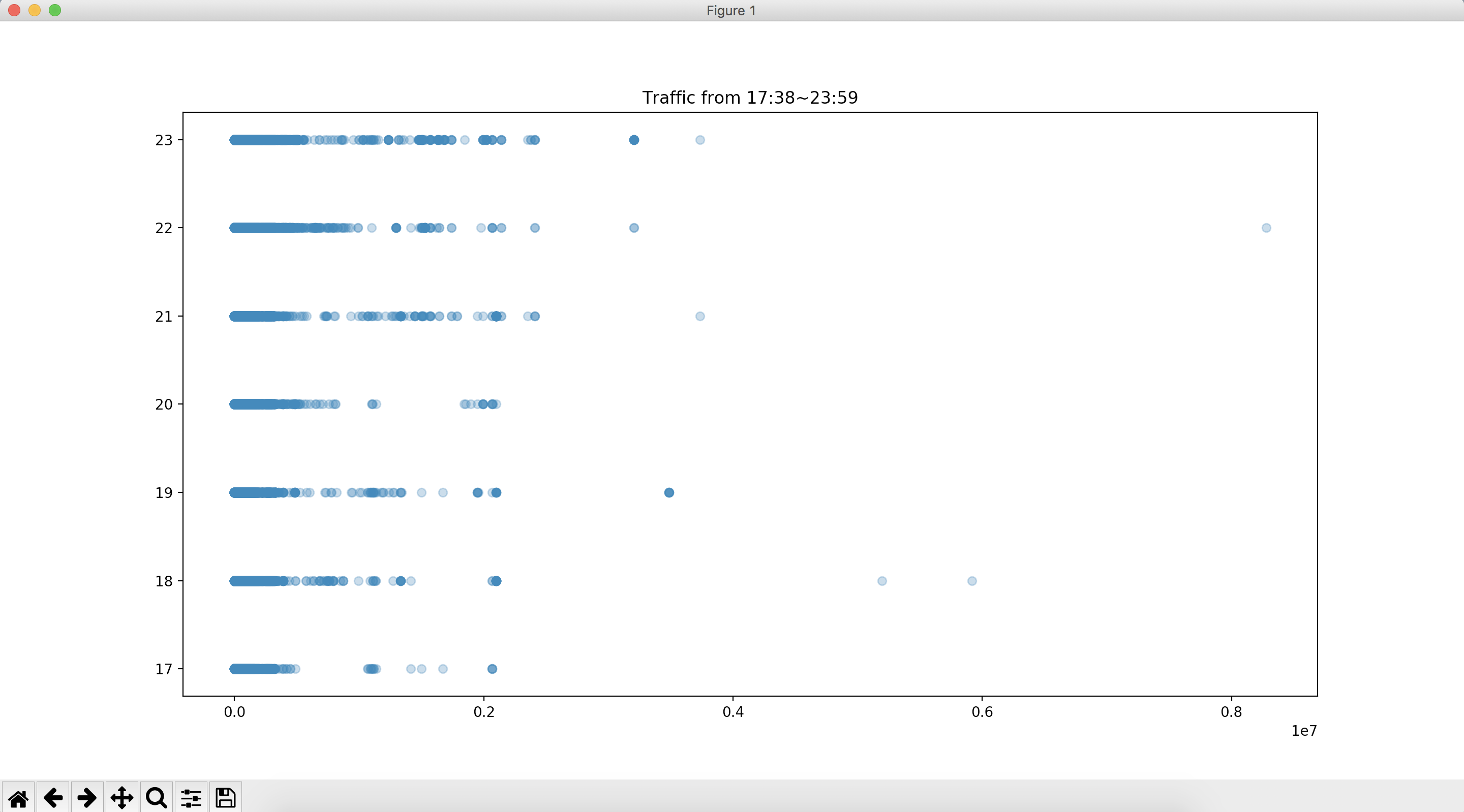Minimize window with yellow button
The height and width of the screenshot is (812, 1464).
click(35, 10)
